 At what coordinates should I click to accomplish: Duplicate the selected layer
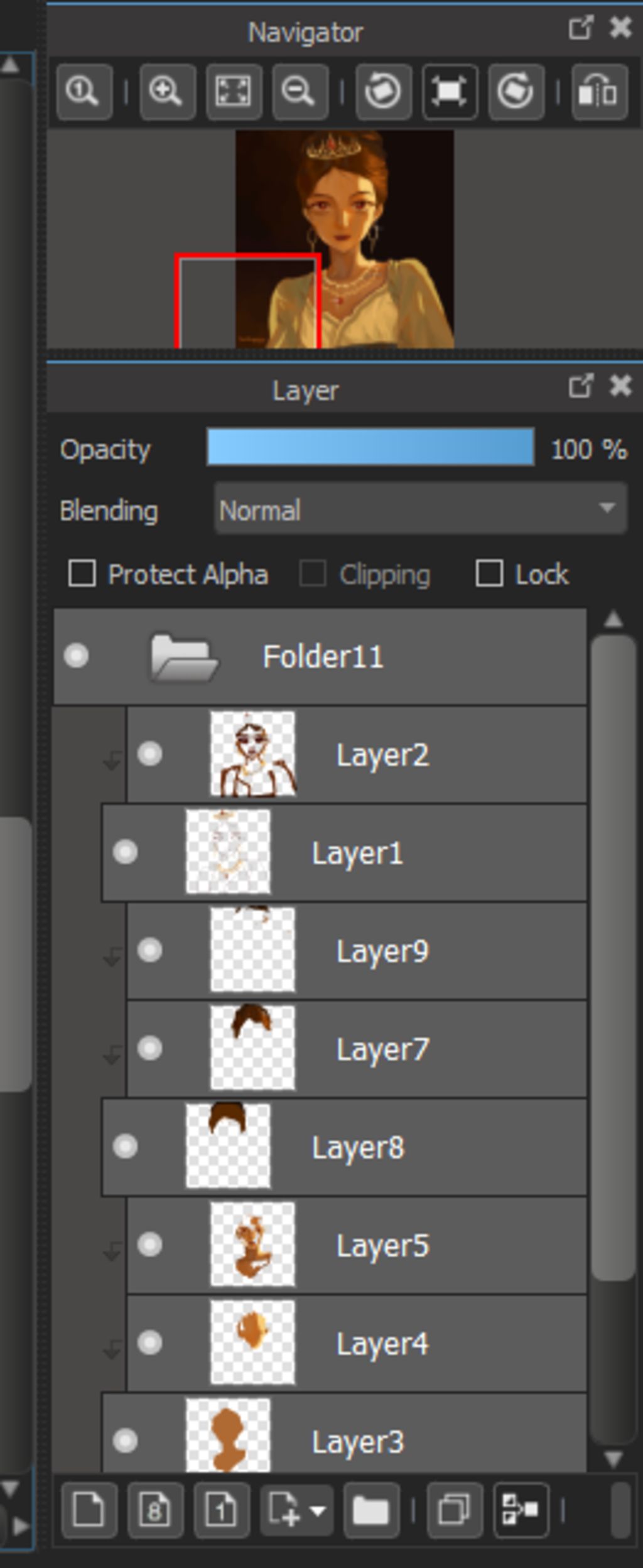pyautogui.click(x=455, y=1510)
